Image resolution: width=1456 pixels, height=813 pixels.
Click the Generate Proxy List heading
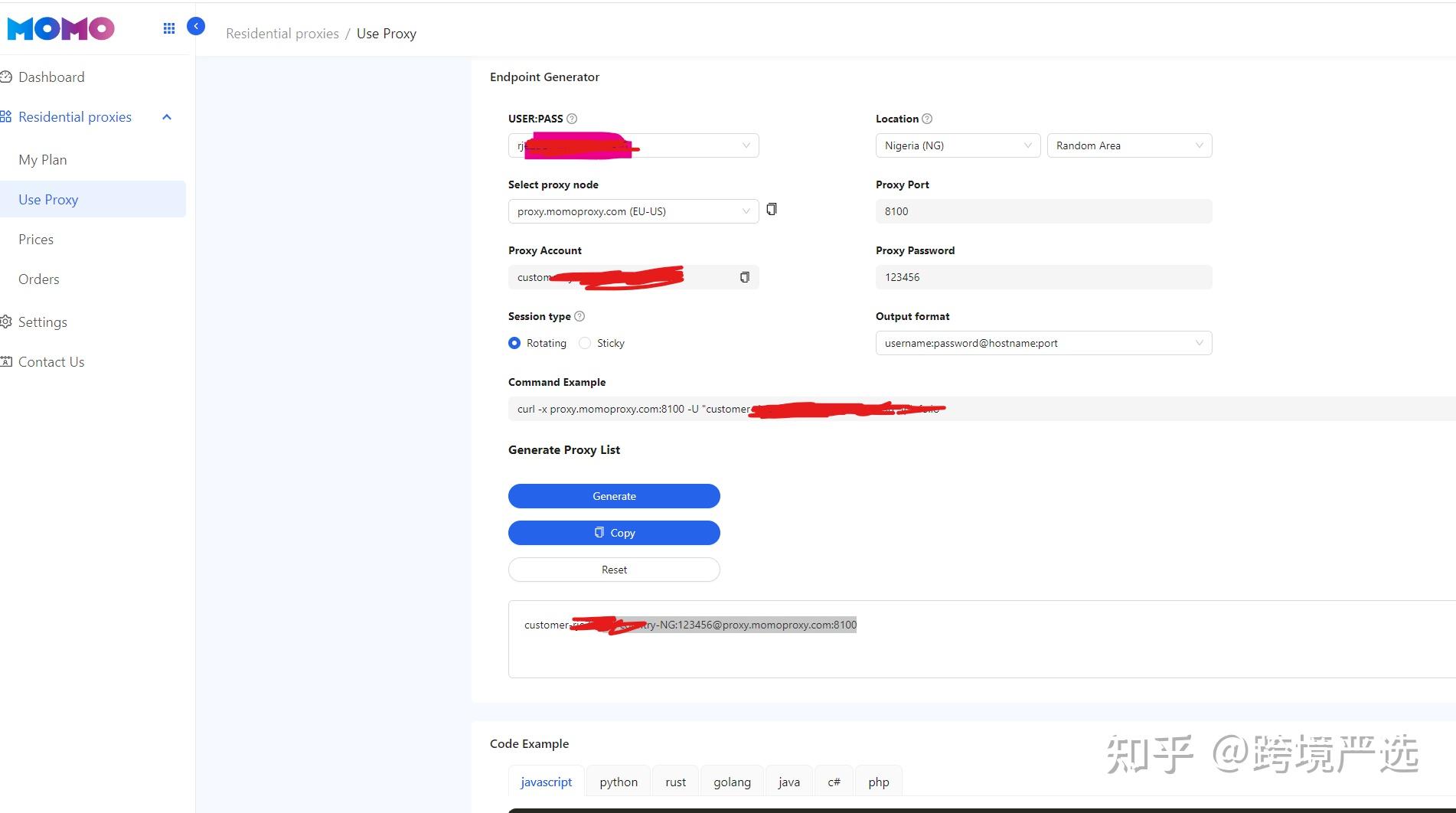coord(564,449)
